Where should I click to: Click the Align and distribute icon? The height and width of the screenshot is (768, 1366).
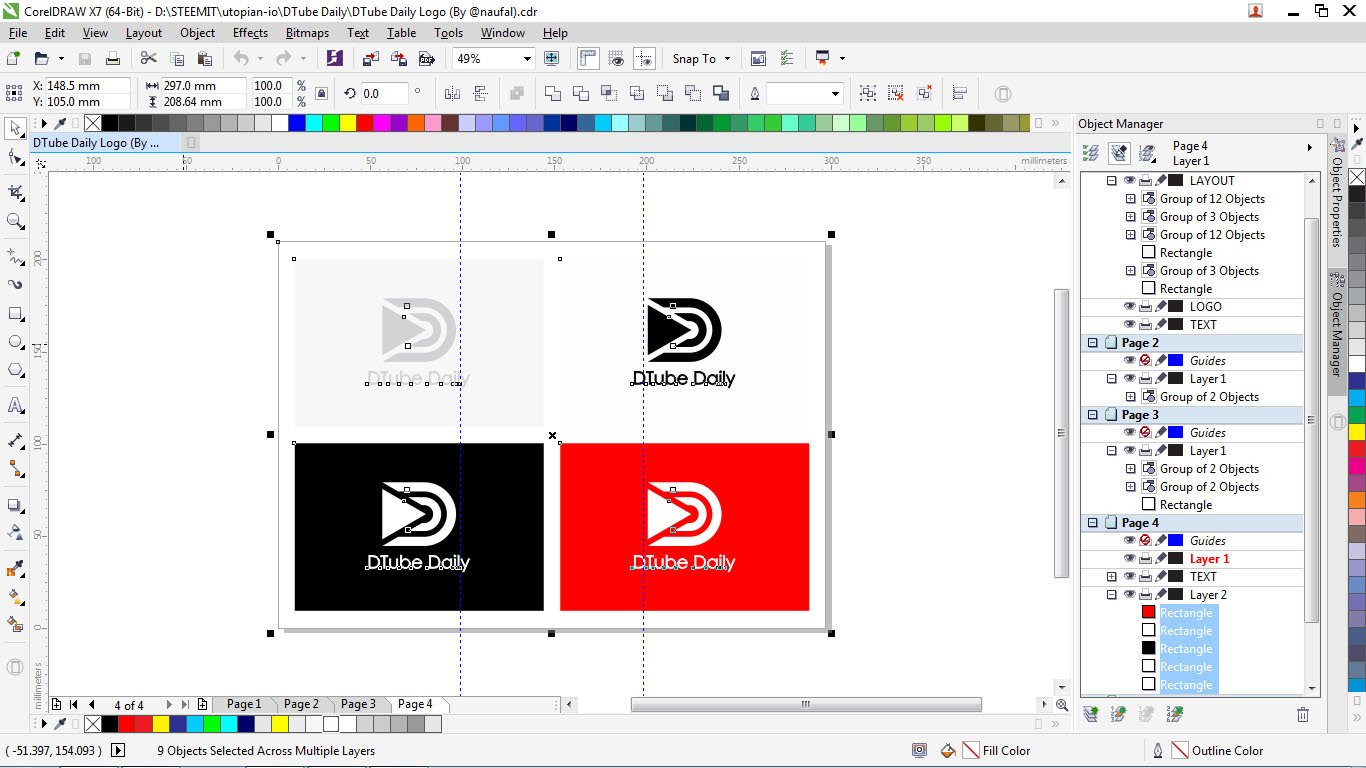coord(960,94)
